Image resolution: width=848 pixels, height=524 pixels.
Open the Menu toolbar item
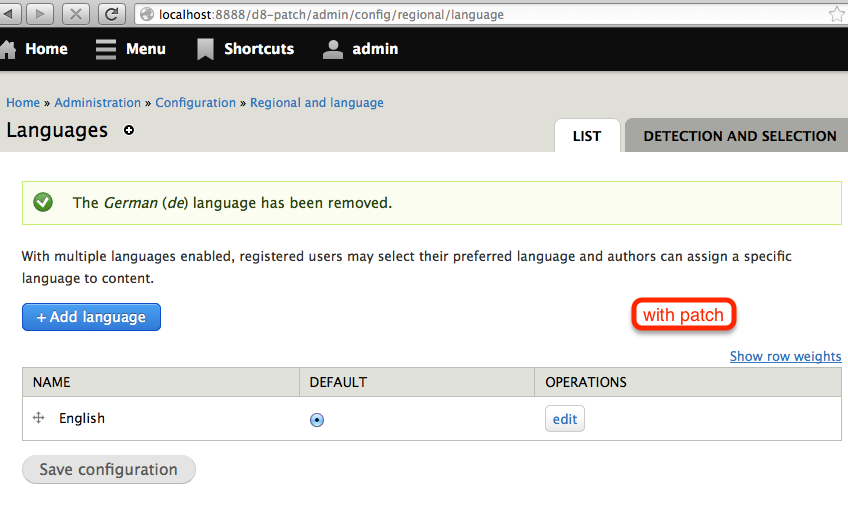pyautogui.click(x=131, y=49)
